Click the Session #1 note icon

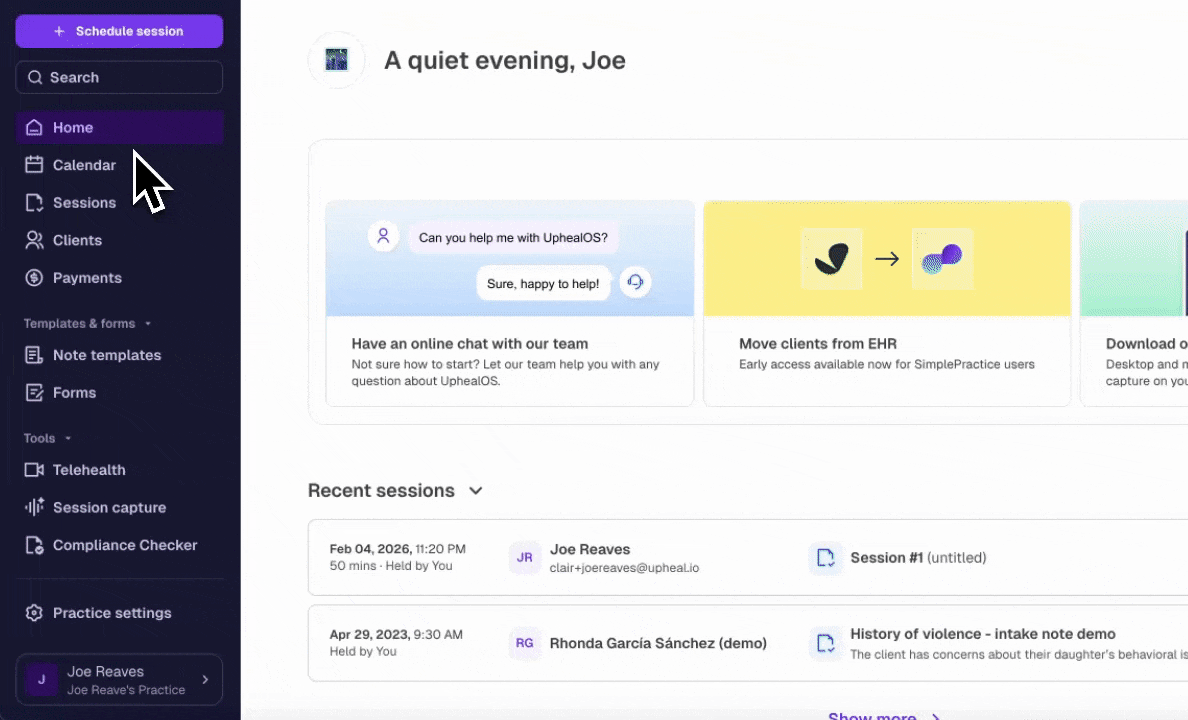click(x=825, y=558)
